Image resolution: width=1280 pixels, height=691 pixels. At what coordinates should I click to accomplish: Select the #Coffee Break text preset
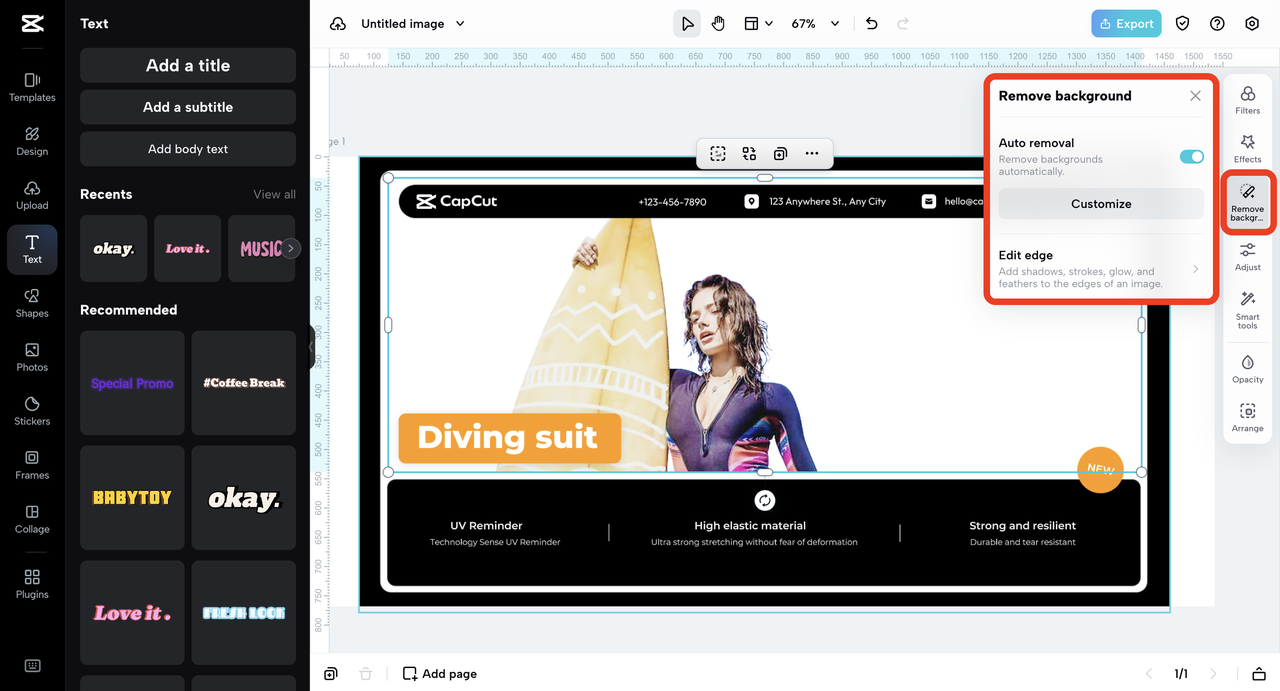244,383
